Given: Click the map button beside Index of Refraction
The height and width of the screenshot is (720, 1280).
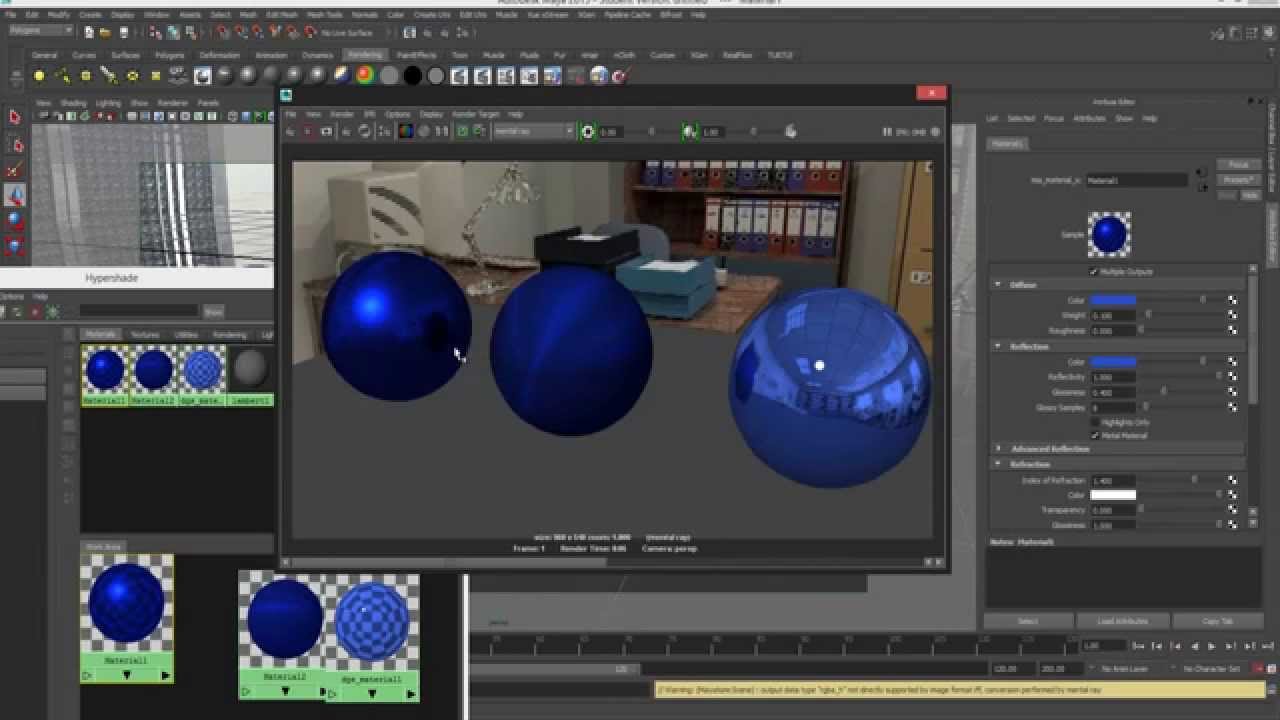Looking at the screenshot, I should 1232,480.
